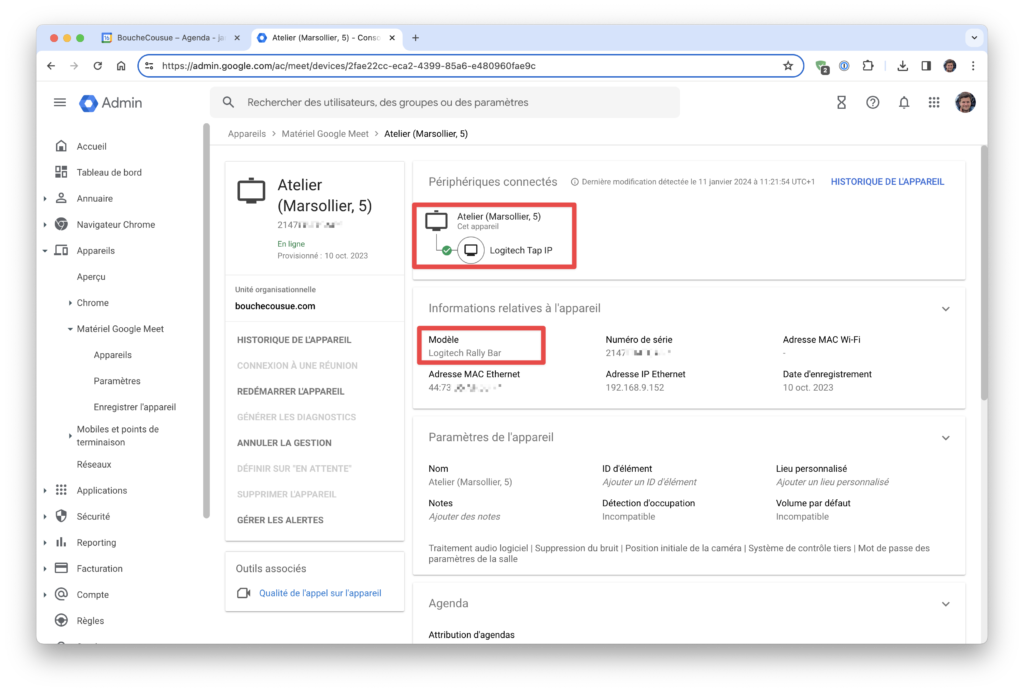
Task: Click REDÉMARRER L'APPAREIL button
Action: [290, 391]
